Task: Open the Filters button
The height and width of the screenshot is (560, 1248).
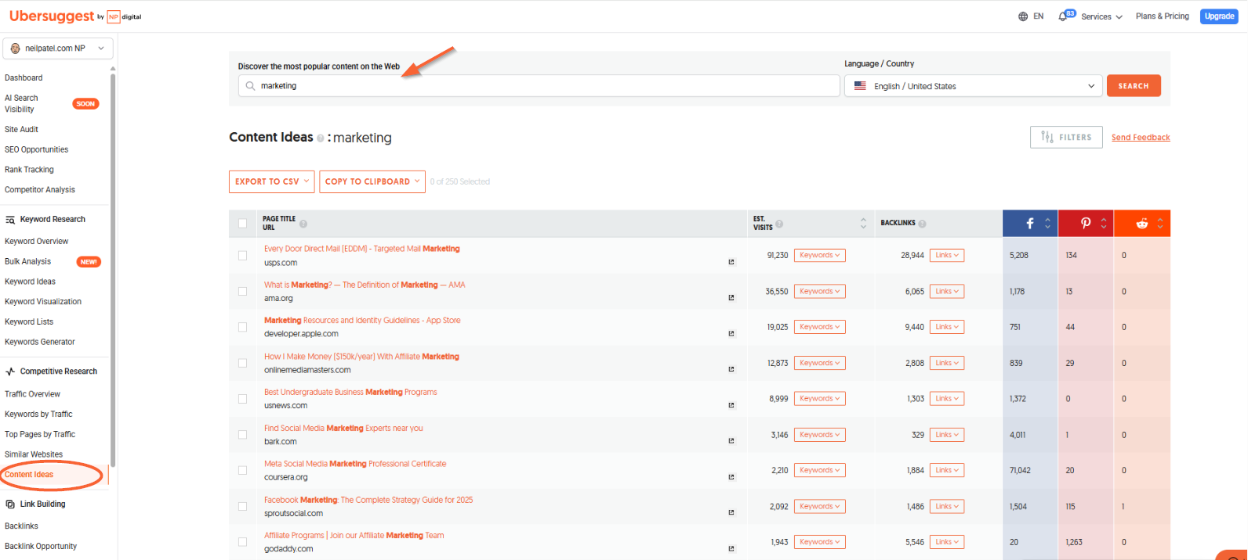Action: pos(1066,137)
